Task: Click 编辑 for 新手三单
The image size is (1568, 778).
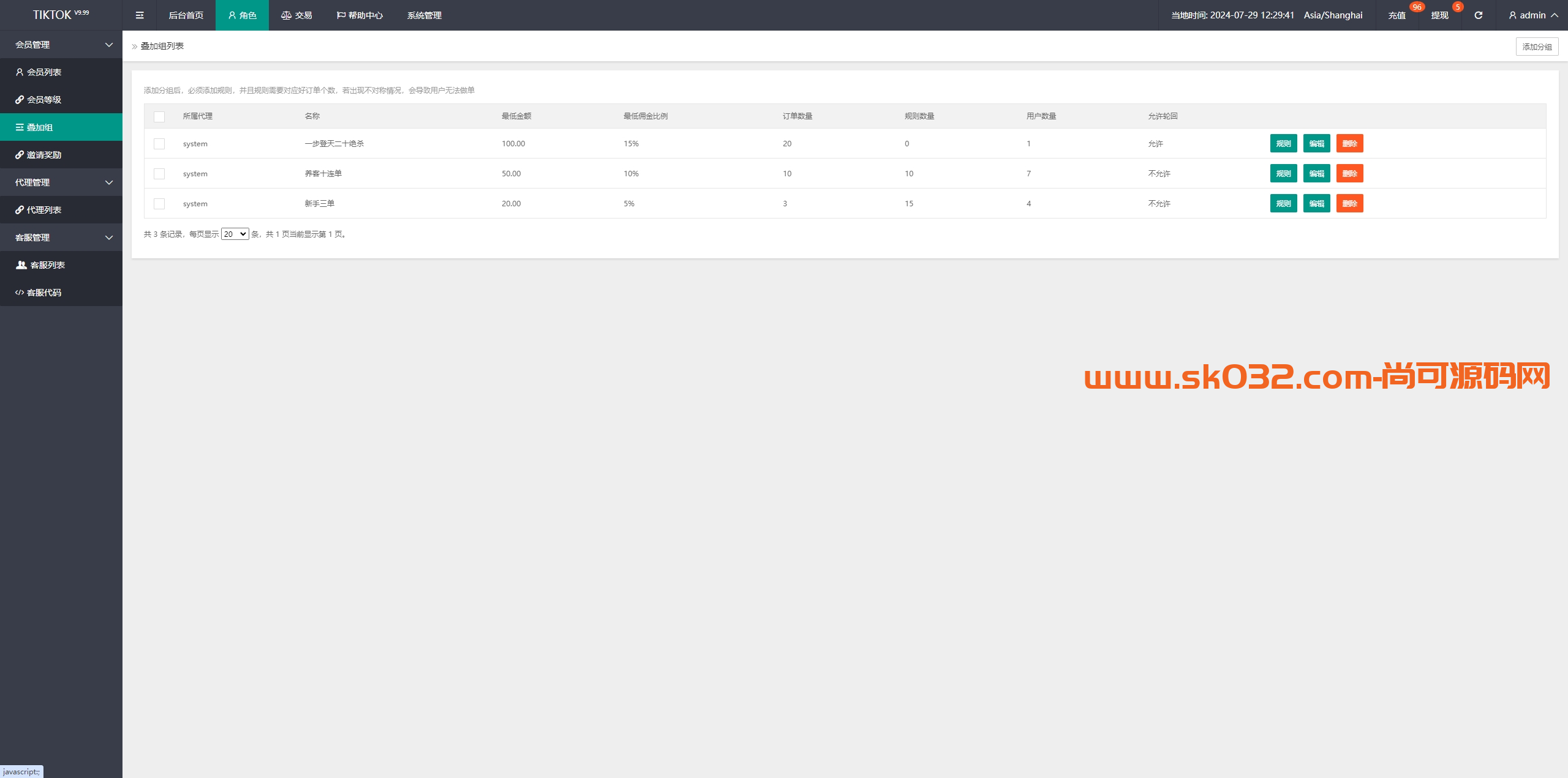Action: (1316, 203)
